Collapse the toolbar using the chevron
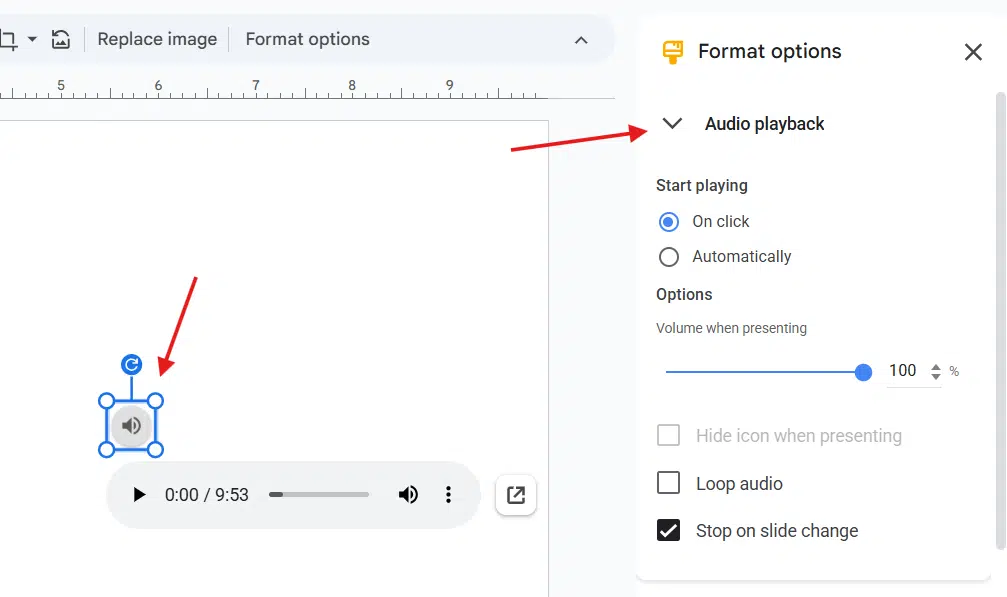Screen dimensions: 1007x597 pos(581,39)
